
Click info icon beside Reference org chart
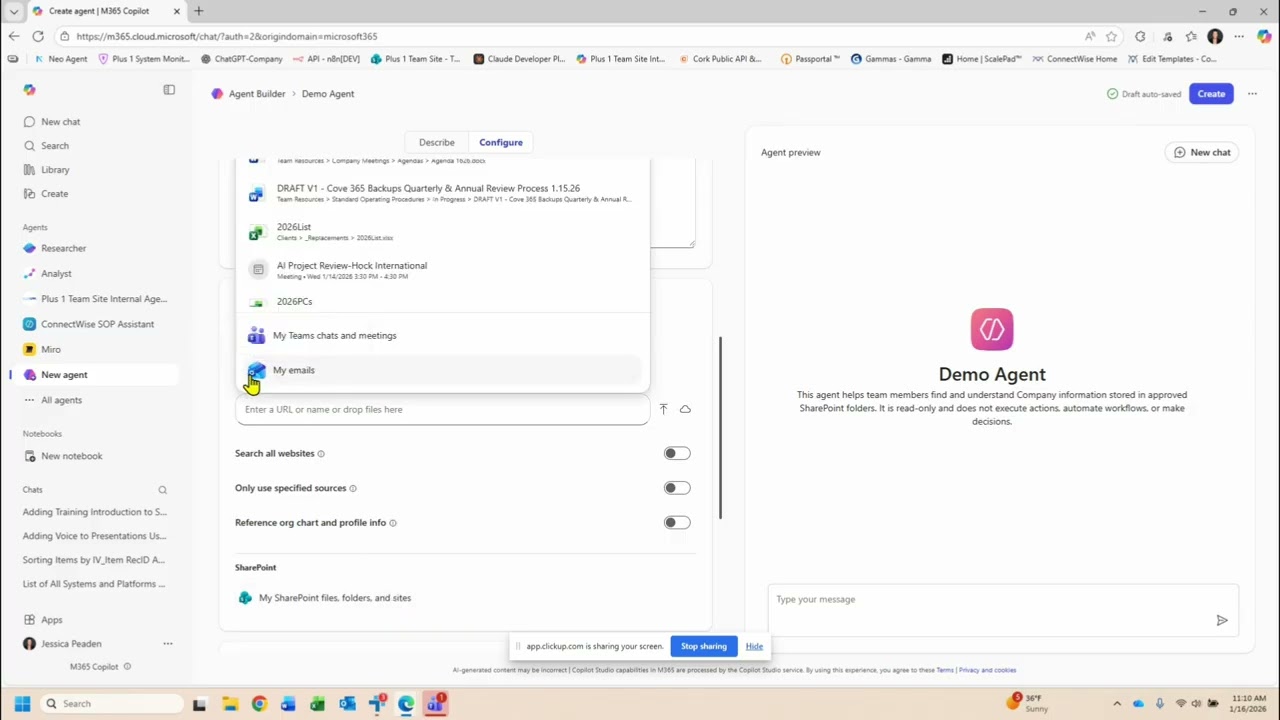coord(393,523)
